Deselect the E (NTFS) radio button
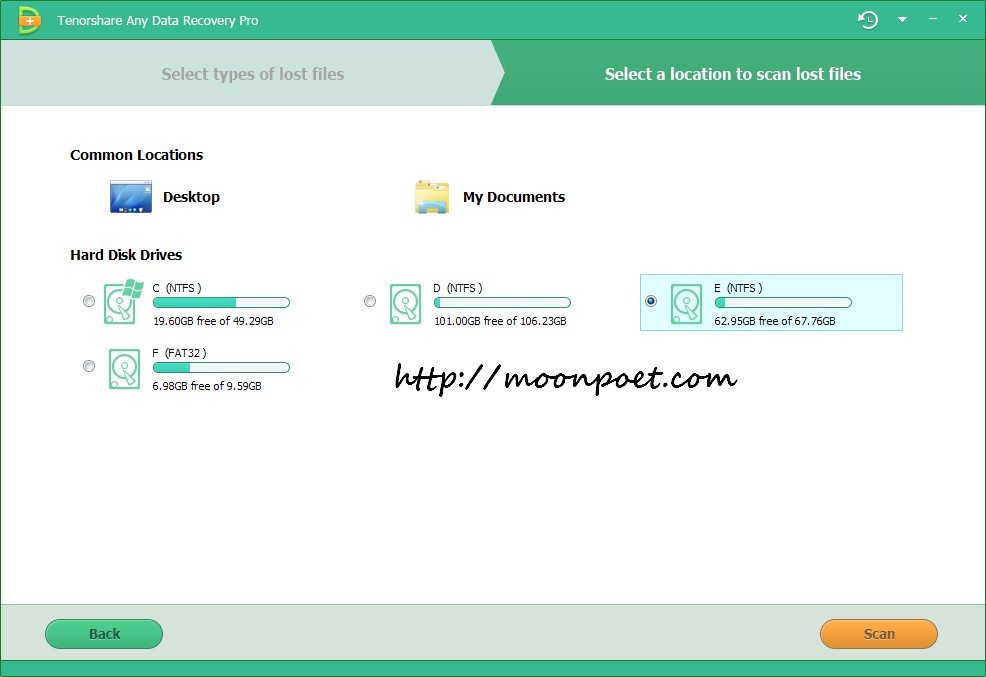 [651, 300]
